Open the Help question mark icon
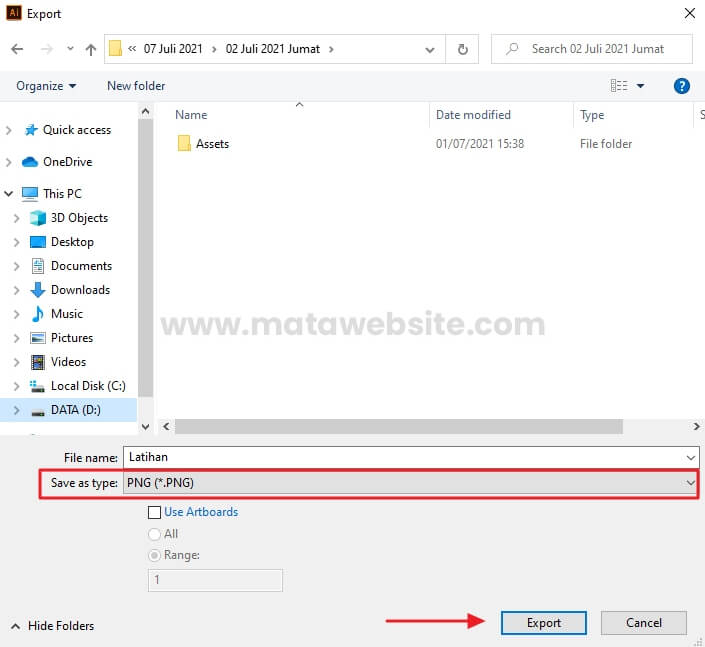Image resolution: width=705 pixels, height=647 pixels. tap(682, 86)
